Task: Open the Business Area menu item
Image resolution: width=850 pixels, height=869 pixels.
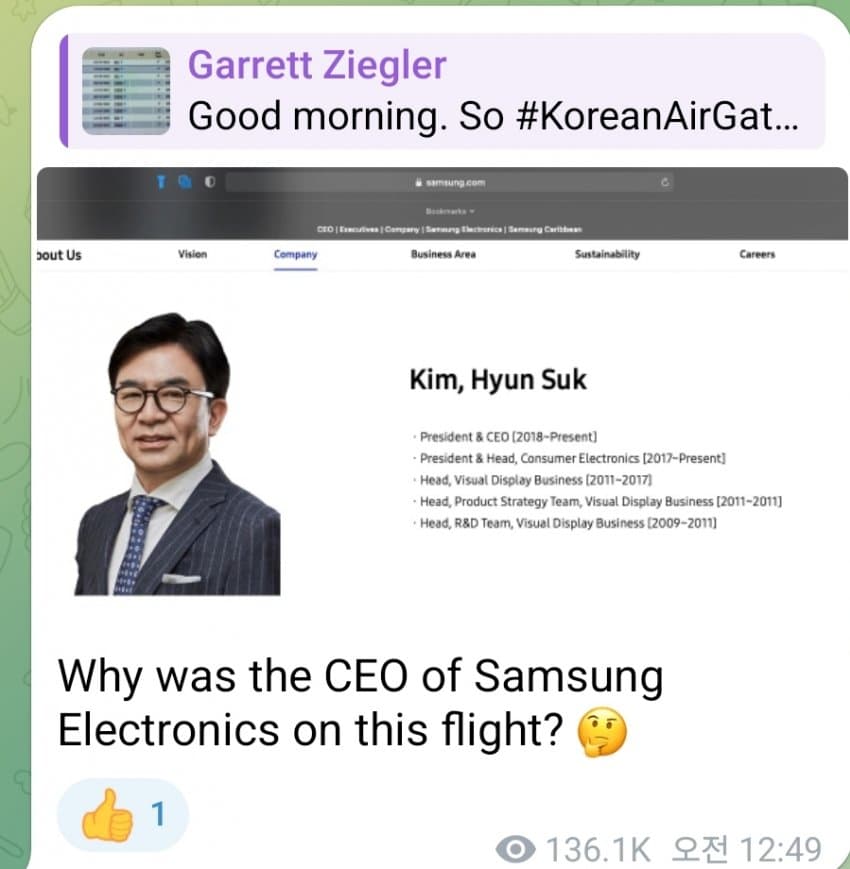Action: tap(443, 254)
